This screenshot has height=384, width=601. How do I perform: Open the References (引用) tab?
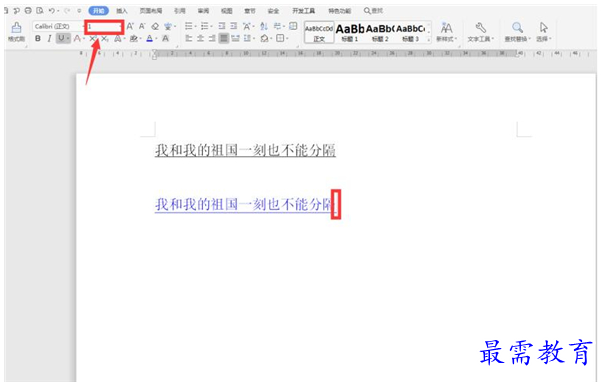(180, 11)
